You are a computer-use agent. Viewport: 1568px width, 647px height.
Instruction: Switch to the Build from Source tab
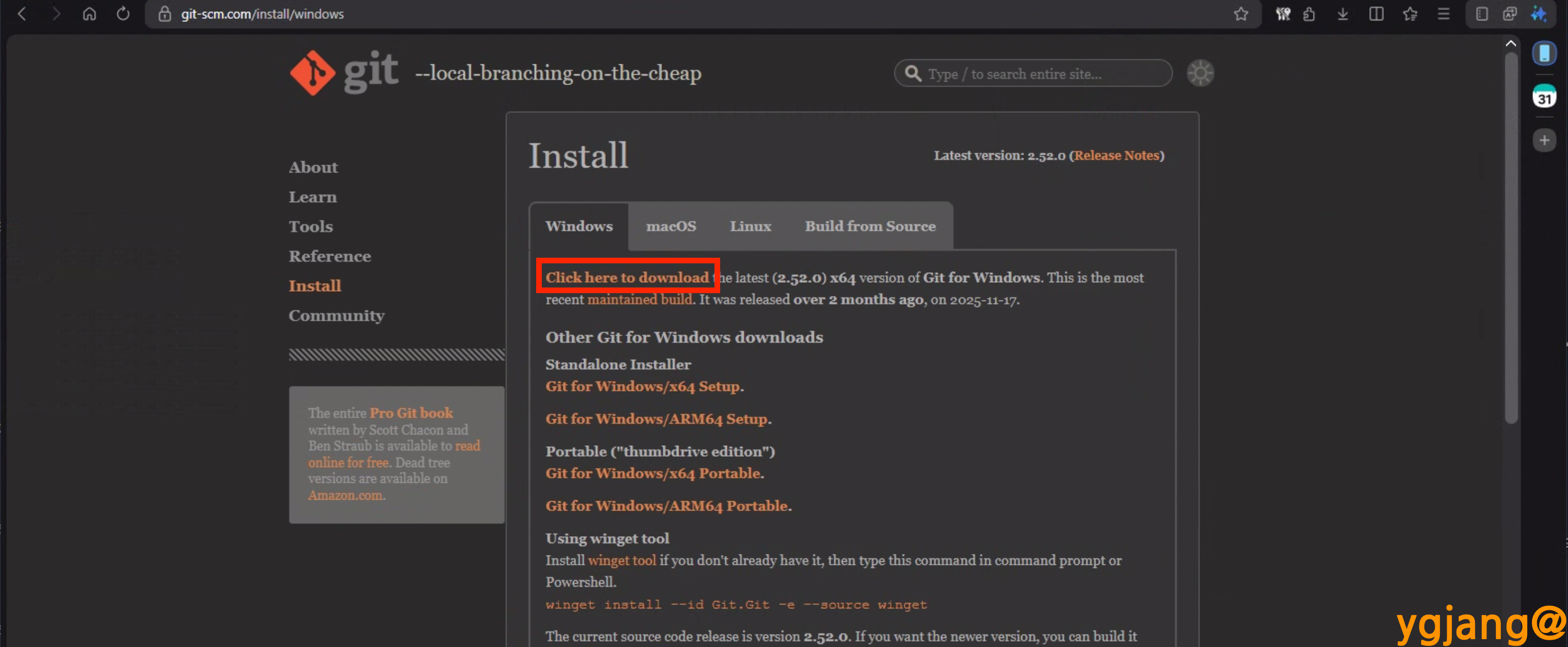click(x=870, y=226)
